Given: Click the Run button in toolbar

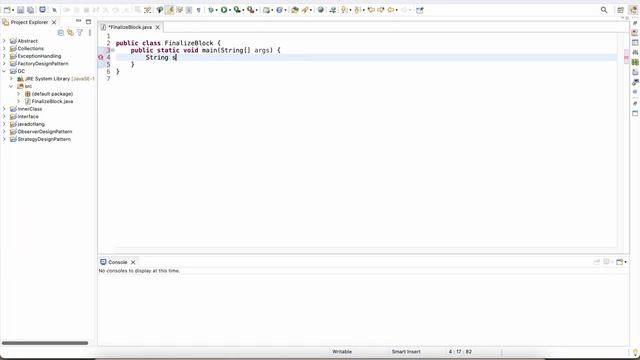Looking at the screenshot, I should tap(224, 10).
